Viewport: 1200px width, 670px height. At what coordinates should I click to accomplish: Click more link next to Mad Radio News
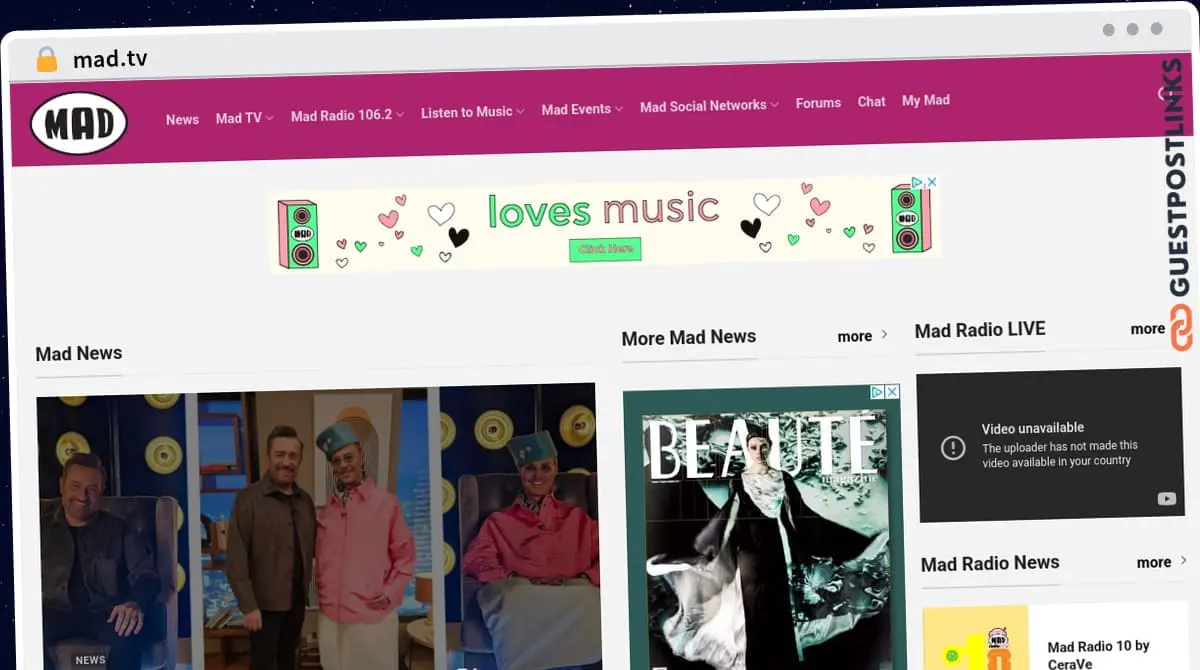1162,562
